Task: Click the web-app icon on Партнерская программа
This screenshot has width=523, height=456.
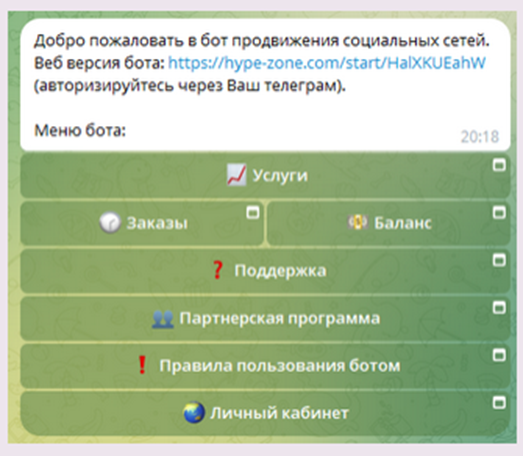Action: click(499, 308)
